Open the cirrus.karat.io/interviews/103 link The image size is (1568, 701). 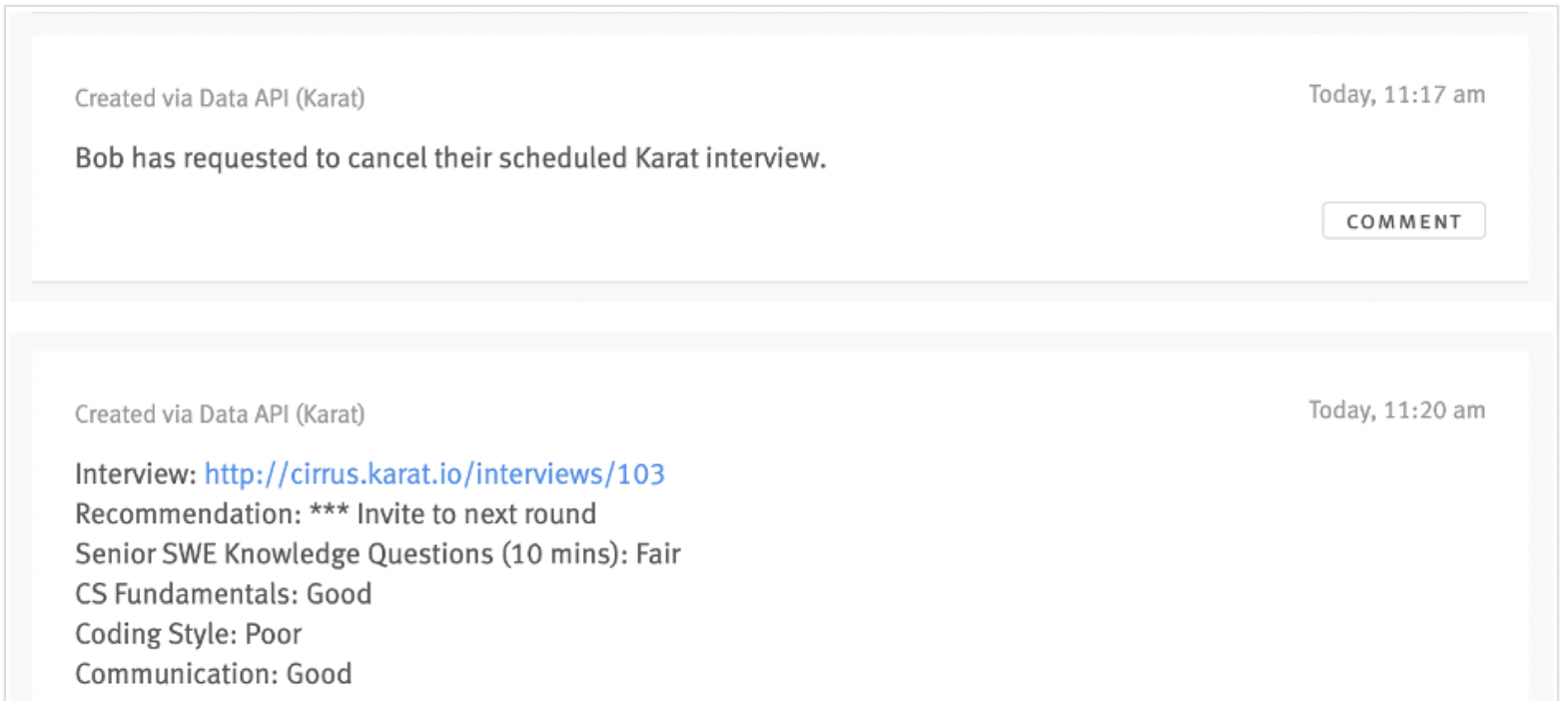click(x=434, y=473)
